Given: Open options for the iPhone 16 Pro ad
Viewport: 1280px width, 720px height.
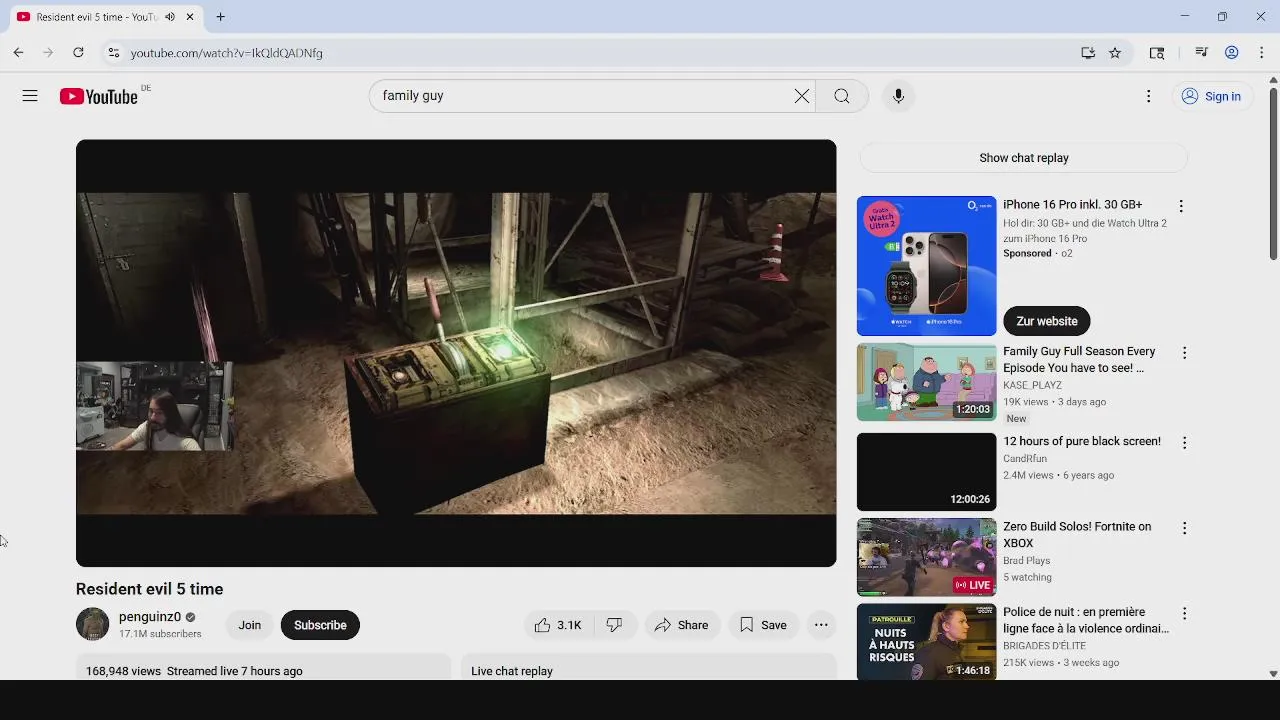Looking at the screenshot, I should (1181, 206).
